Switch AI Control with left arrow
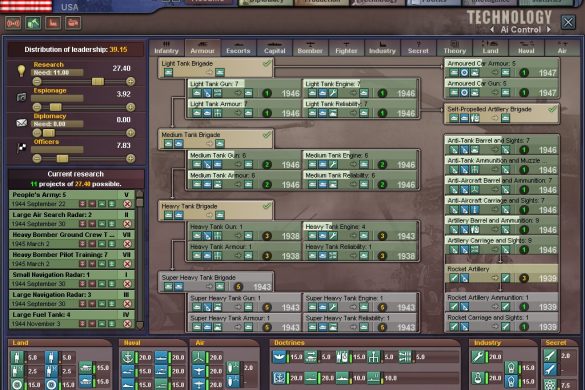Screen dimensions: 585x390 tap(492, 29)
